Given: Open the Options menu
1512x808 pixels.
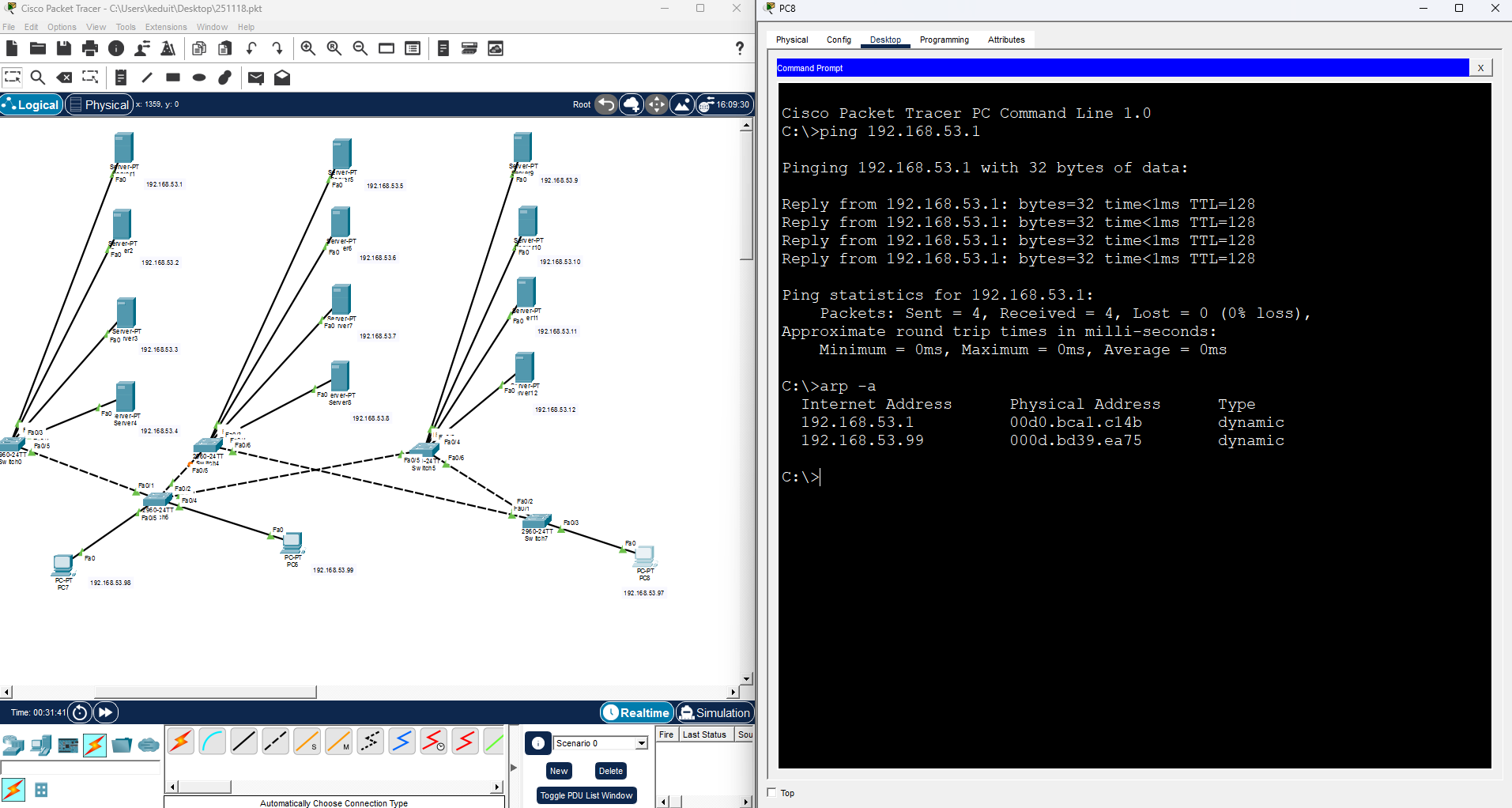Looking at the screenshot, I should (62, 27).
